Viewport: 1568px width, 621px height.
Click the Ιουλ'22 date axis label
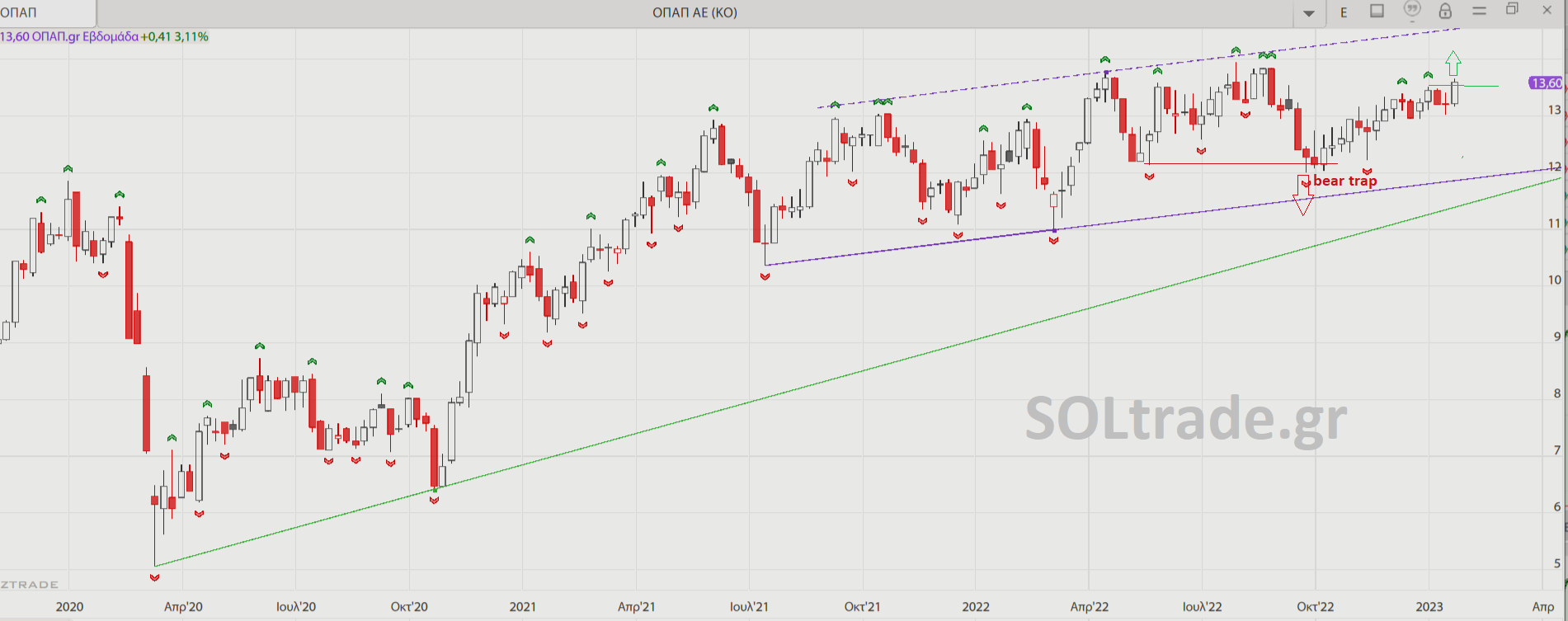[1203, 607]
